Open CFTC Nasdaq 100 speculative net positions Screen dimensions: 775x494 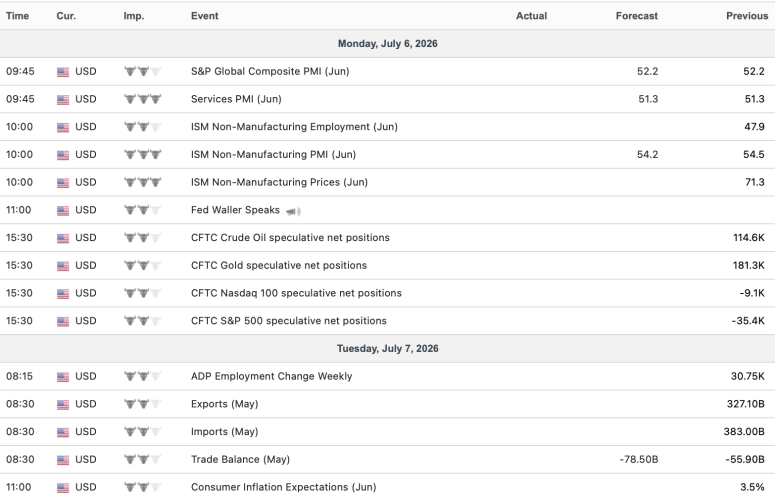pos(296,293)
